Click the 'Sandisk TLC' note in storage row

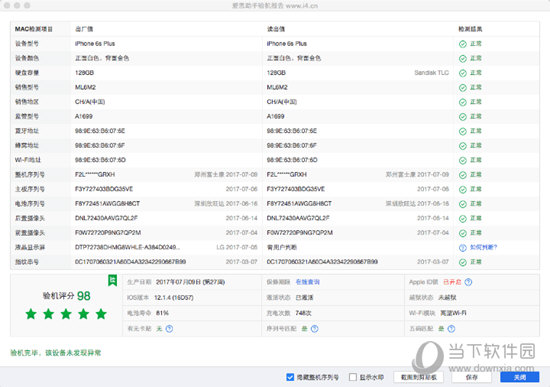click(x=431, y=73)
